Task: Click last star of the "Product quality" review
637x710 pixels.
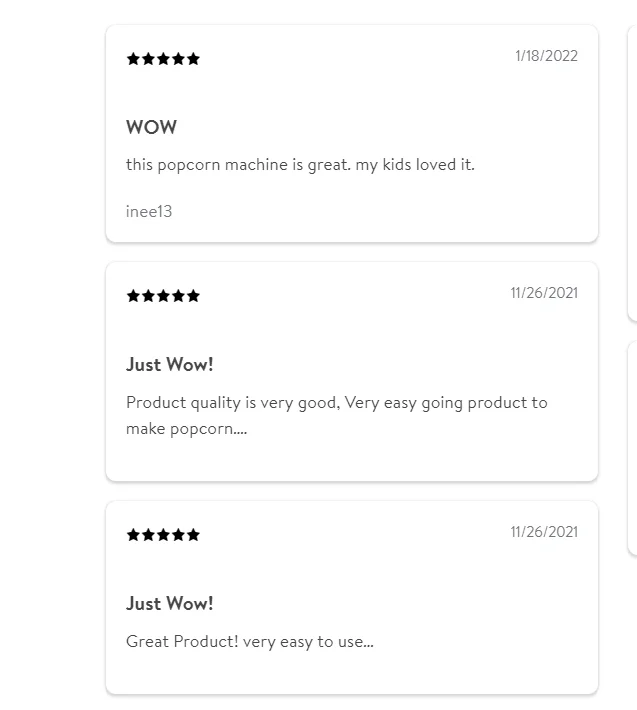Action: pyautogui.click(x=193, y=296)
